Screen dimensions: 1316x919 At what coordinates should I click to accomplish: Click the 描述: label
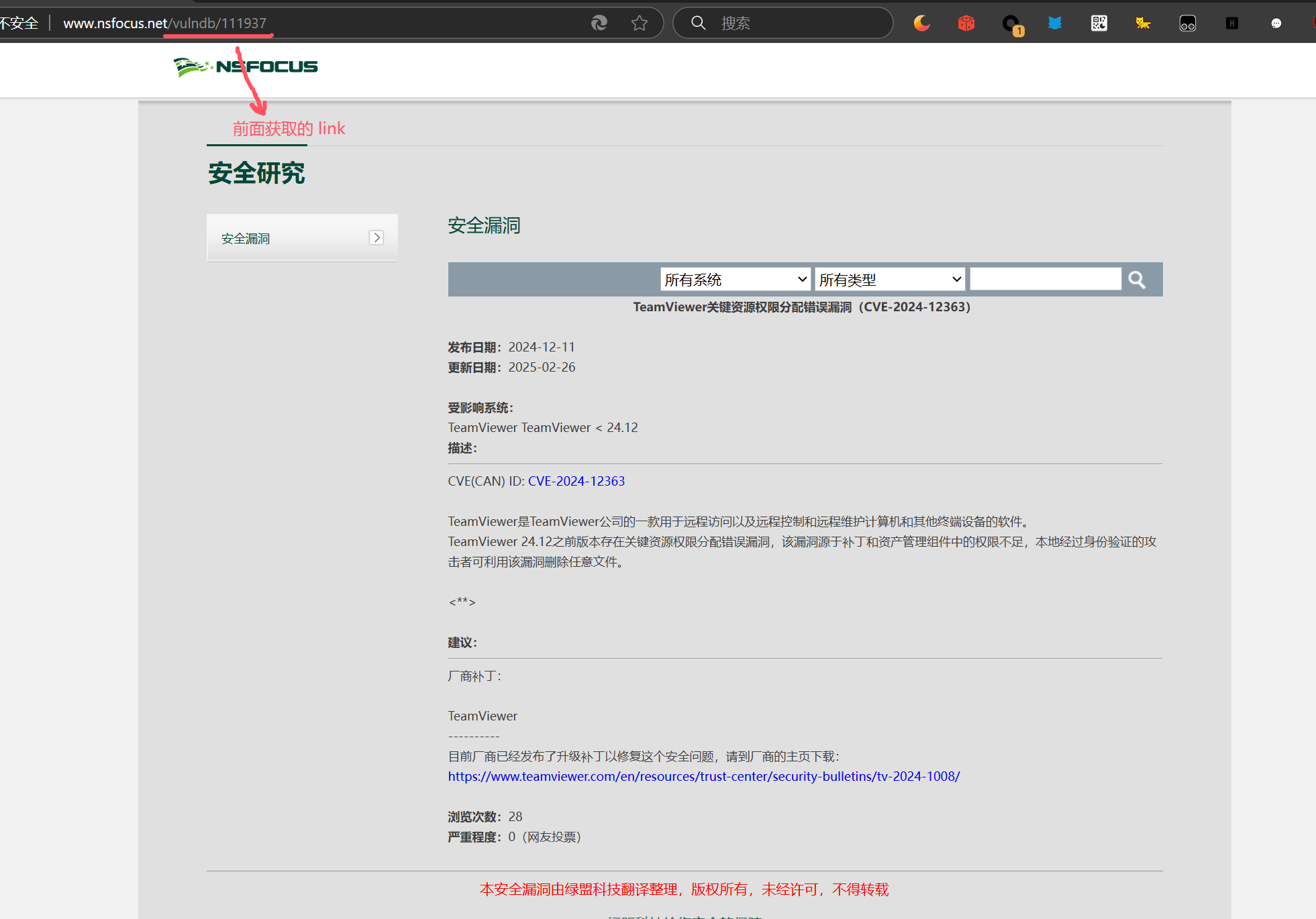click(462, 447)
